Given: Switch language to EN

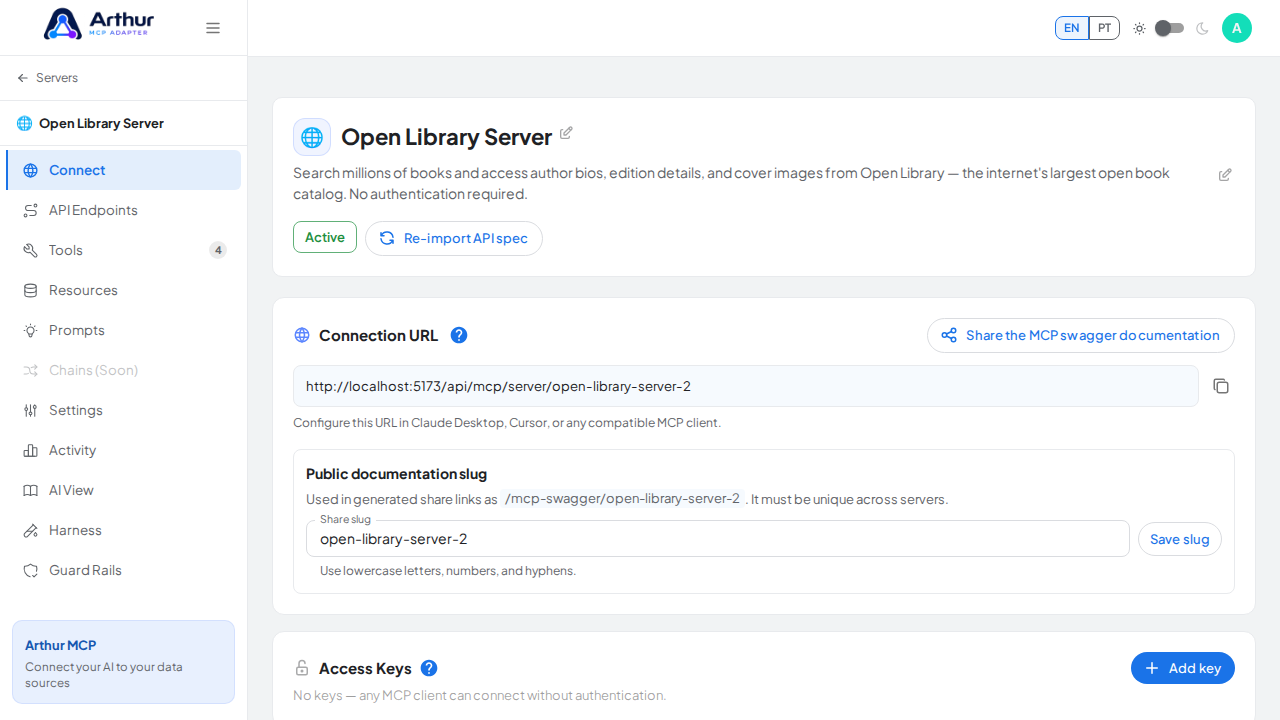Looking at the screenshot, I should pyautogui.click(x=1072, y=28).
